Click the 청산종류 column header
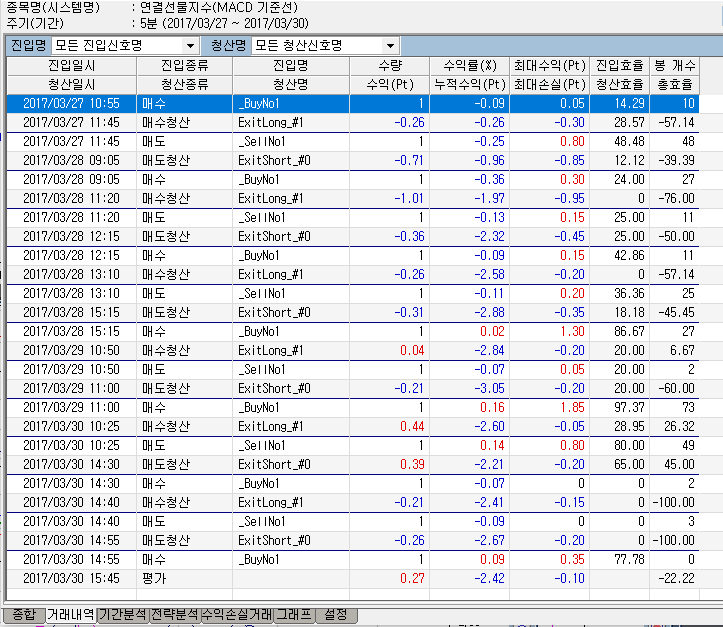Screen dimensions: 723x627 [184, 85]
